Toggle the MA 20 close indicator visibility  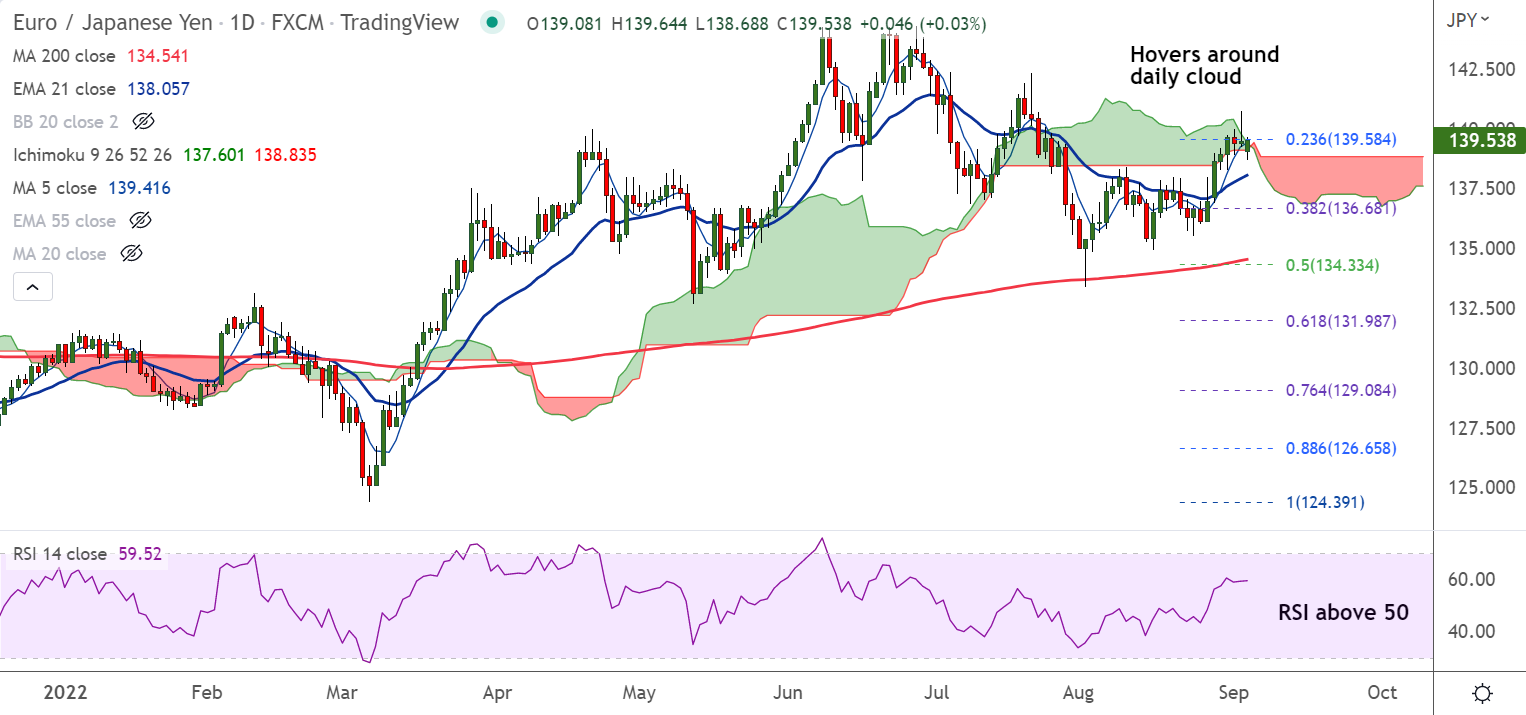pyautogui.click(x=131, y=253)
